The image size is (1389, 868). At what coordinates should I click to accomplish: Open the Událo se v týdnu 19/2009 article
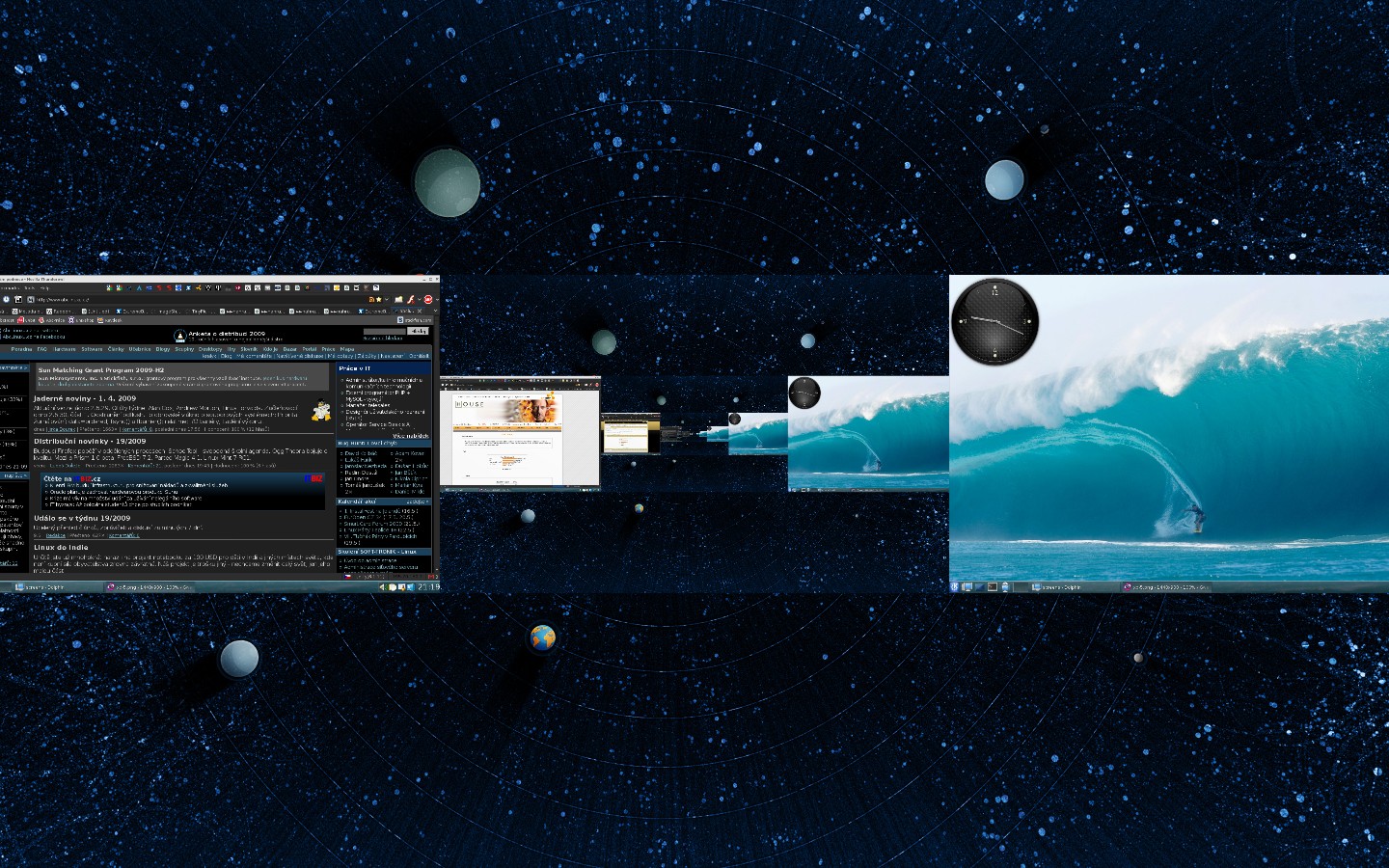(x=82, y=518)
